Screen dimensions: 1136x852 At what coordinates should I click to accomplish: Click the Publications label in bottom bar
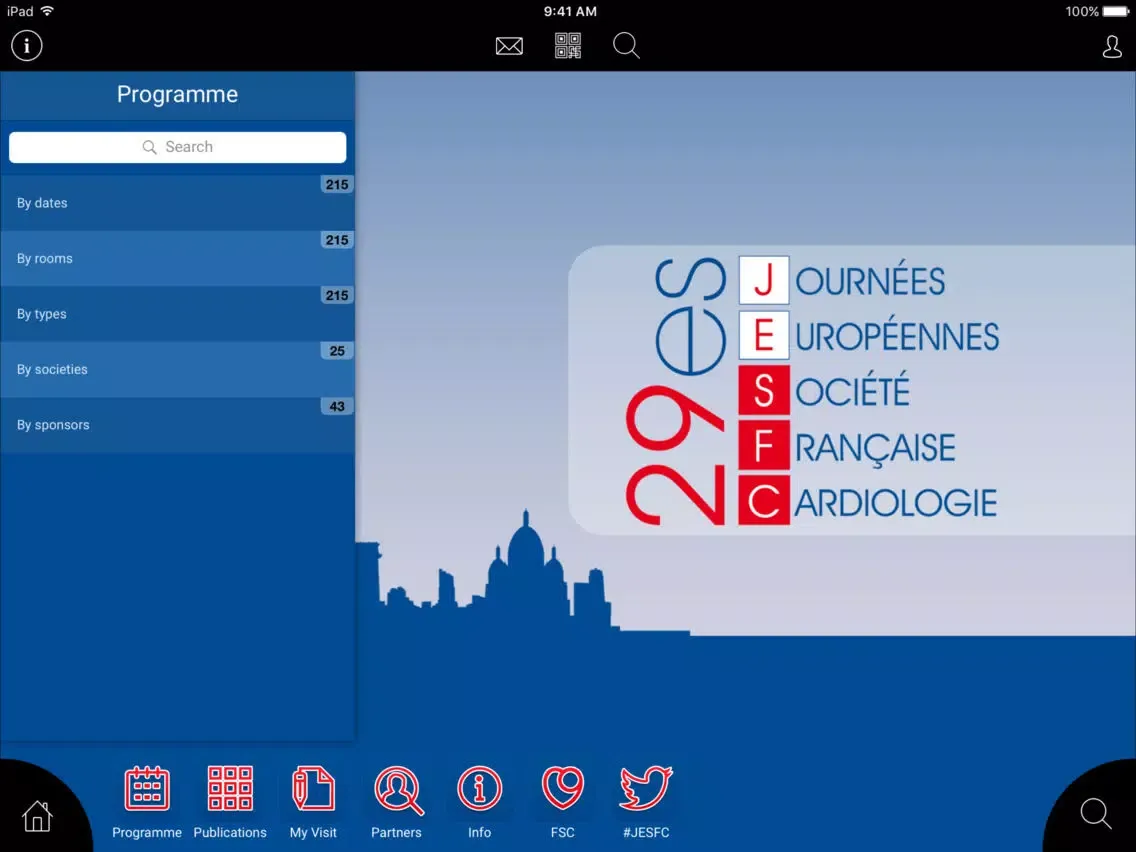click(x=230, y=832)
